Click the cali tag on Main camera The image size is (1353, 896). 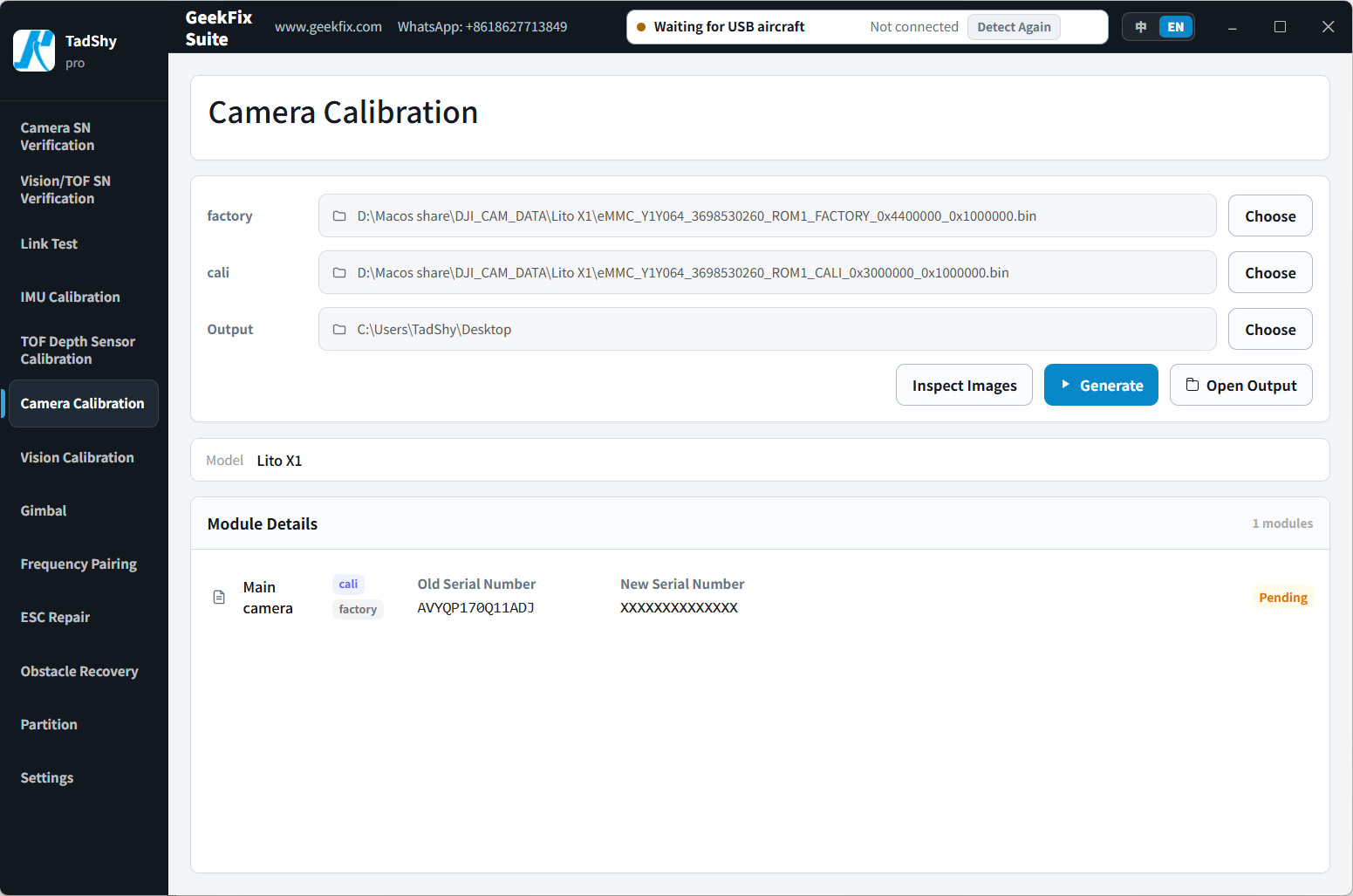348,585
